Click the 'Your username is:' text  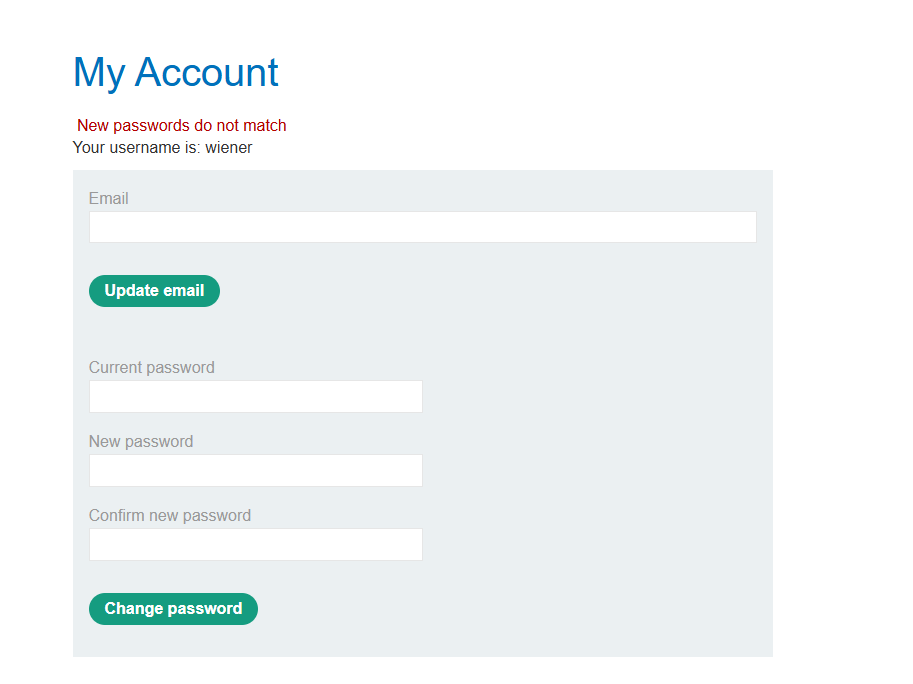[136, 147]
